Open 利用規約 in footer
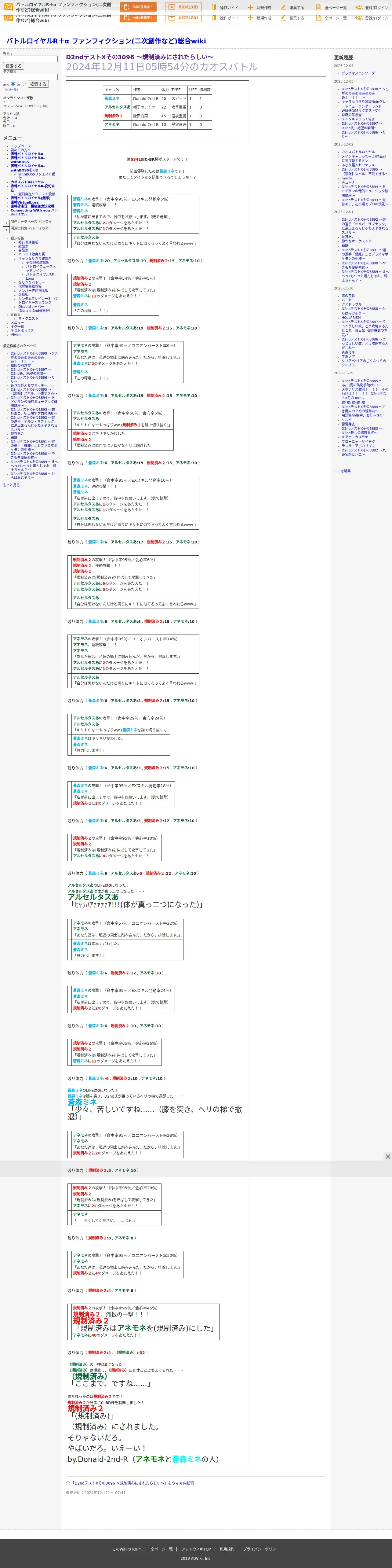The height and width of the screenshot is (1568, 392). click(x=227, y=1549)
